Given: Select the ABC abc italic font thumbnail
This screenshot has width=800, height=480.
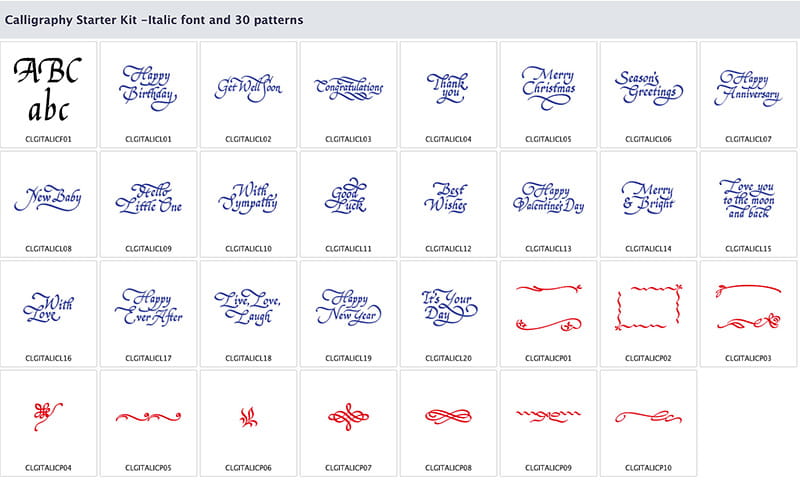Looking at the screenshot, I should [48, 88].
